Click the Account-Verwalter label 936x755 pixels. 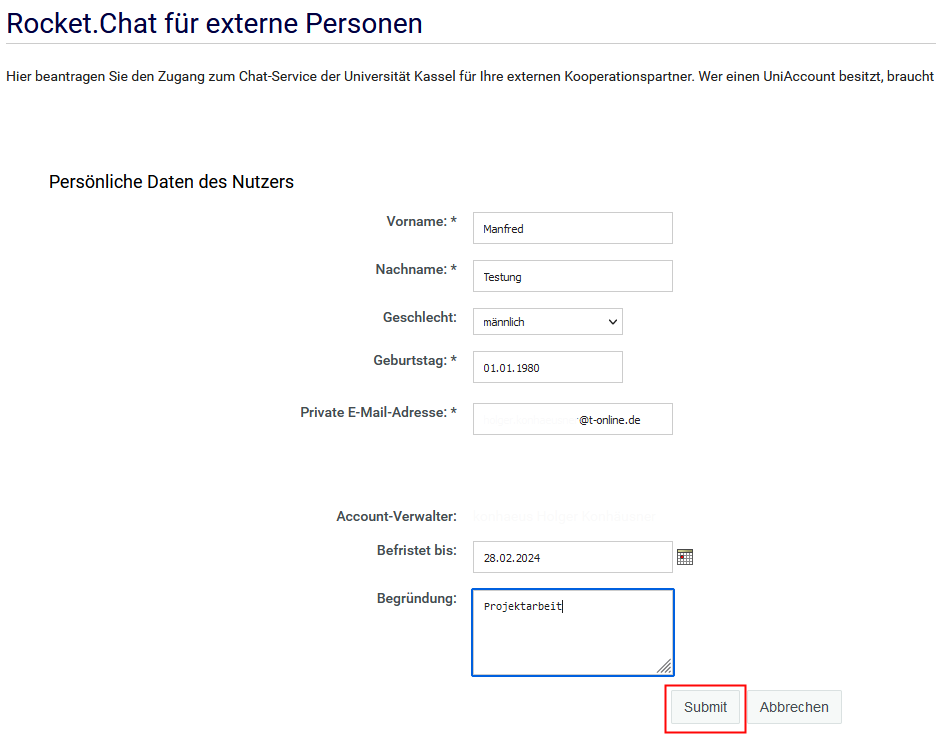click(397, 517)
